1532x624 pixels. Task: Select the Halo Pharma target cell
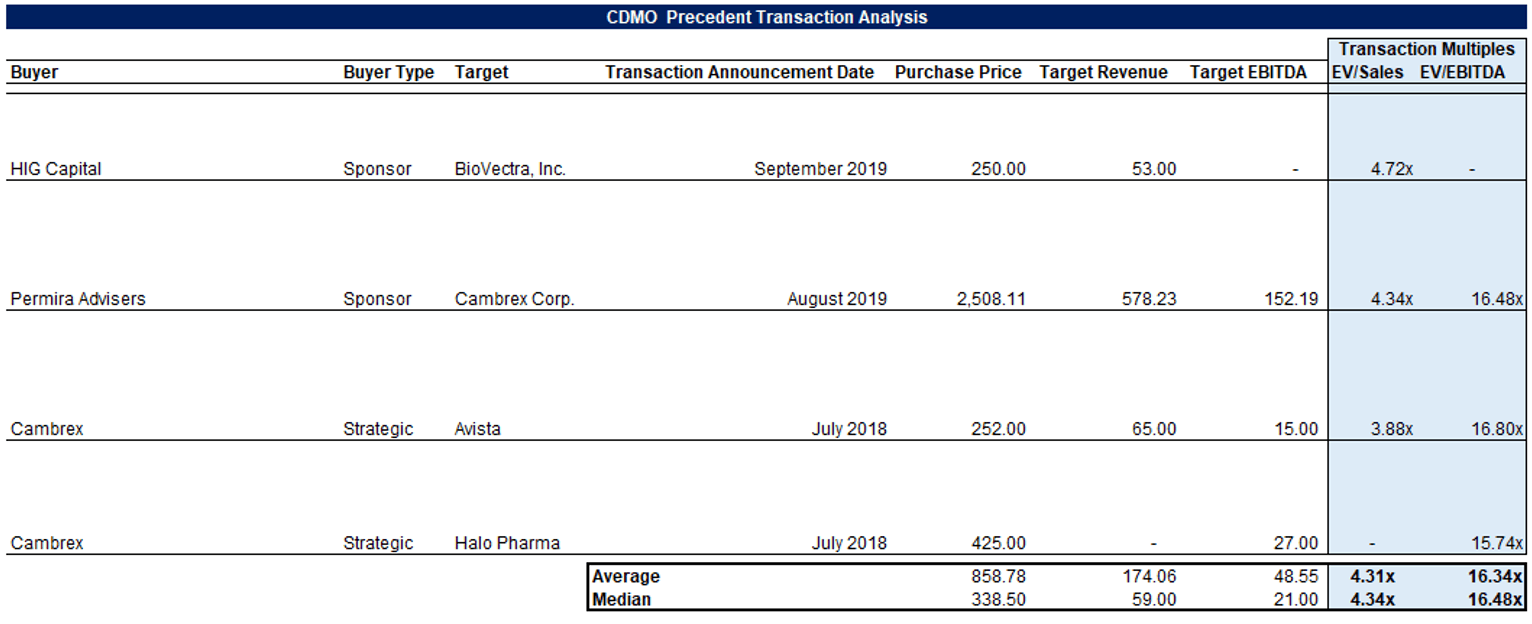pos(507,544)
